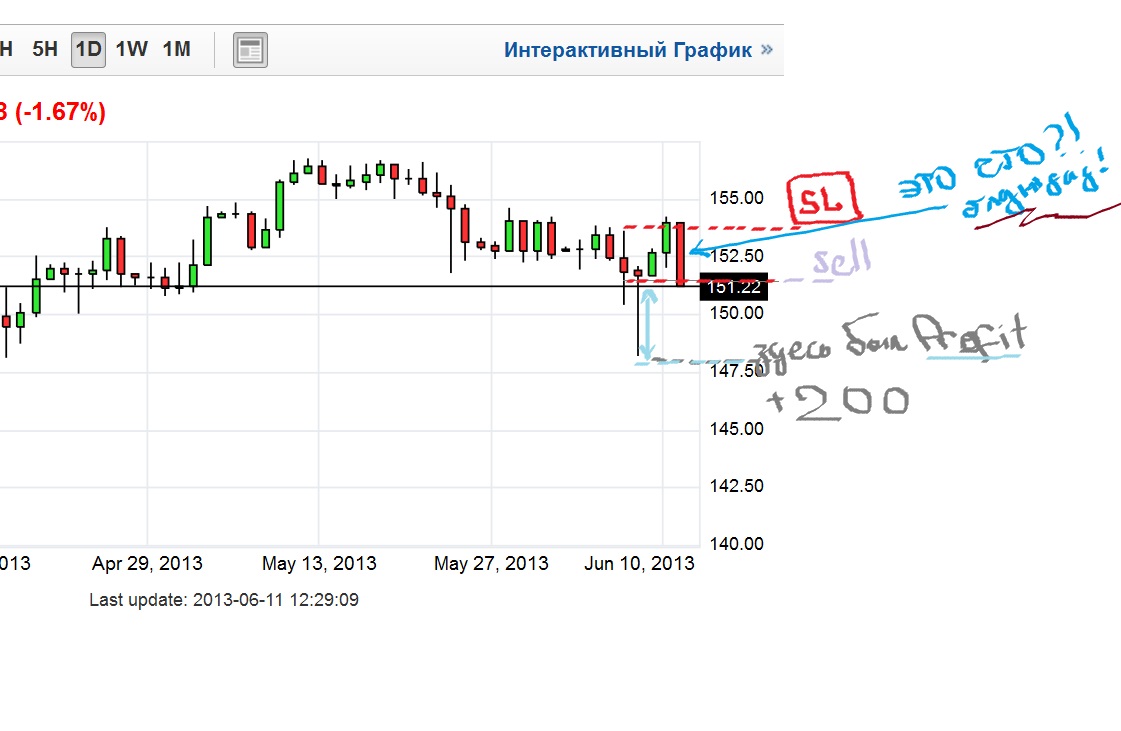Switch chart to 1W timeframe

[132, 49]
